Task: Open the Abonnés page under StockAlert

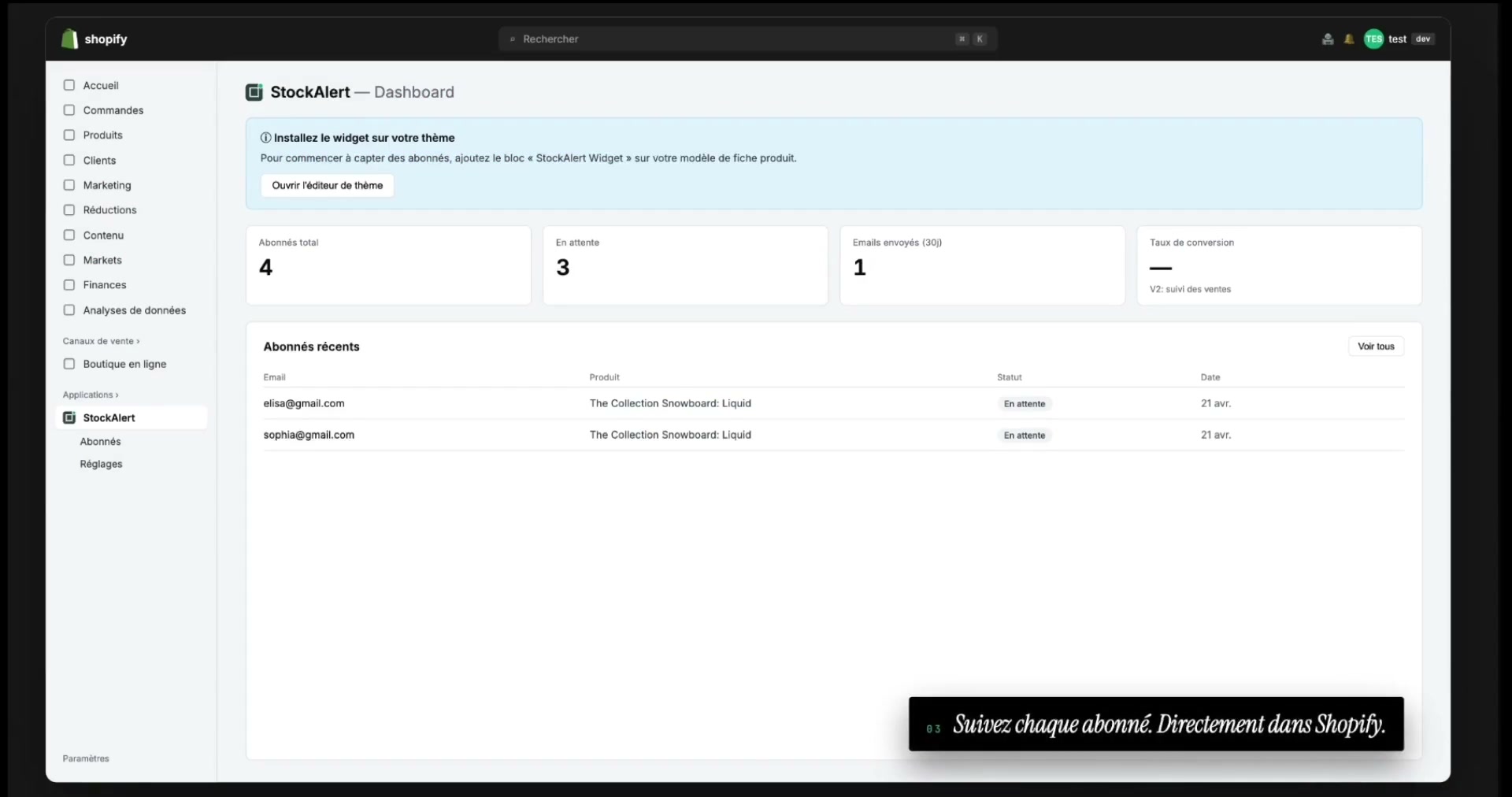Action: (x=100, y=442)
